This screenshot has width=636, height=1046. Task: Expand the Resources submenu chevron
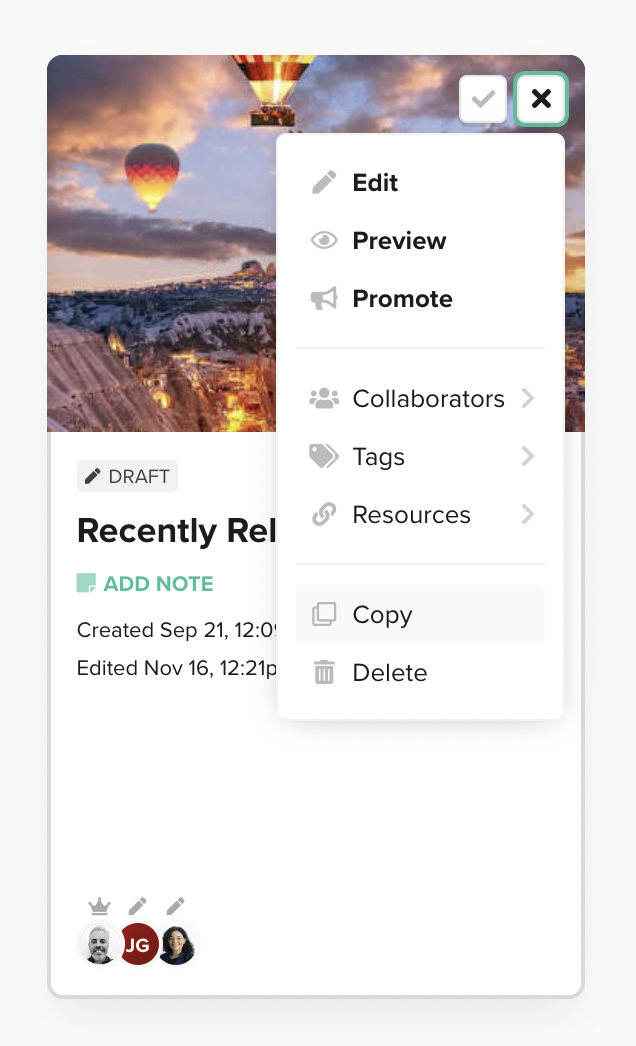528,514
